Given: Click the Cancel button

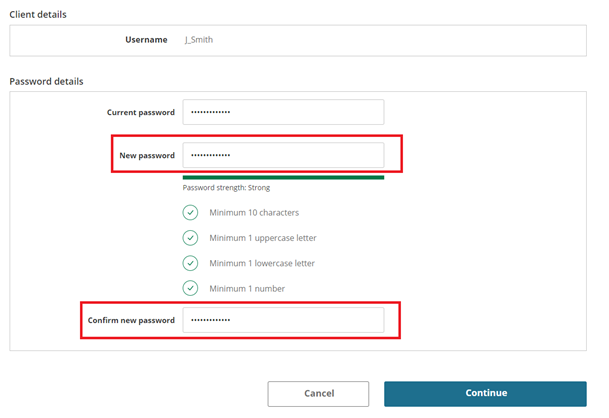Looking at the screenshot, I should coord(318,394).
